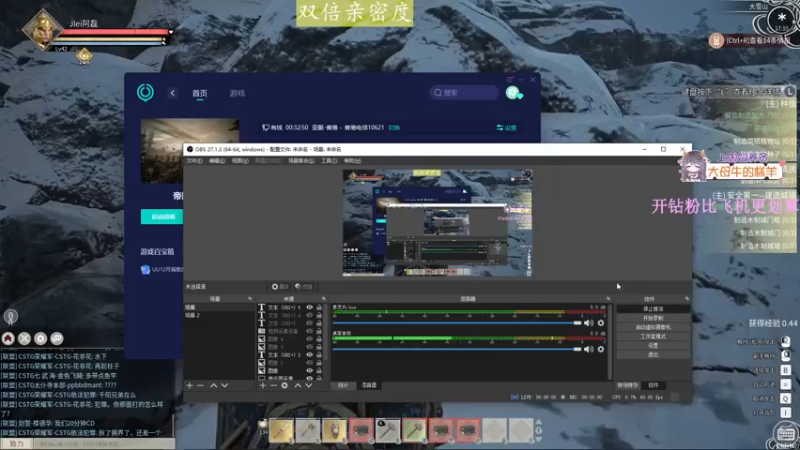Toggle lock on 文本 (GDI+) 5 source
800x450 pixels.
coord(319,308)
